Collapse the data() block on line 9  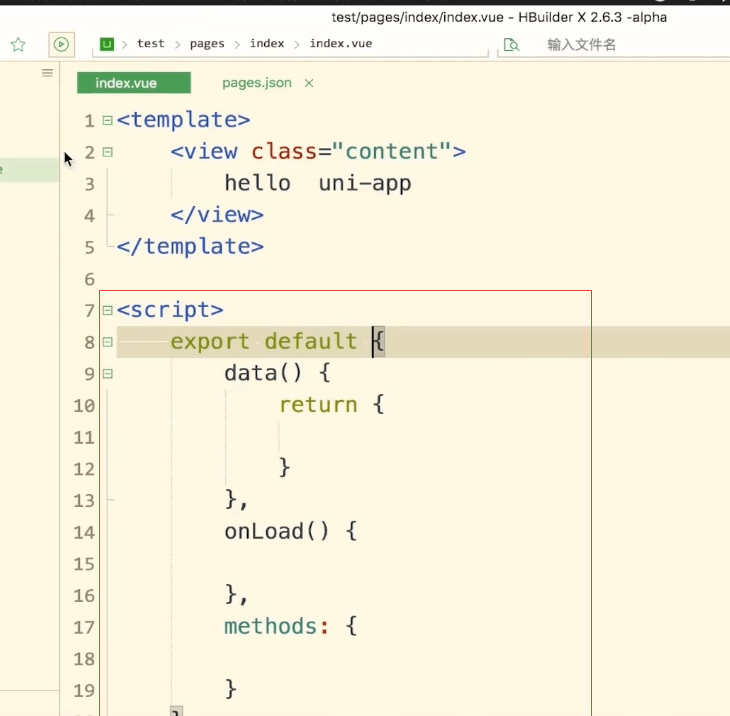tap(108, 374)
